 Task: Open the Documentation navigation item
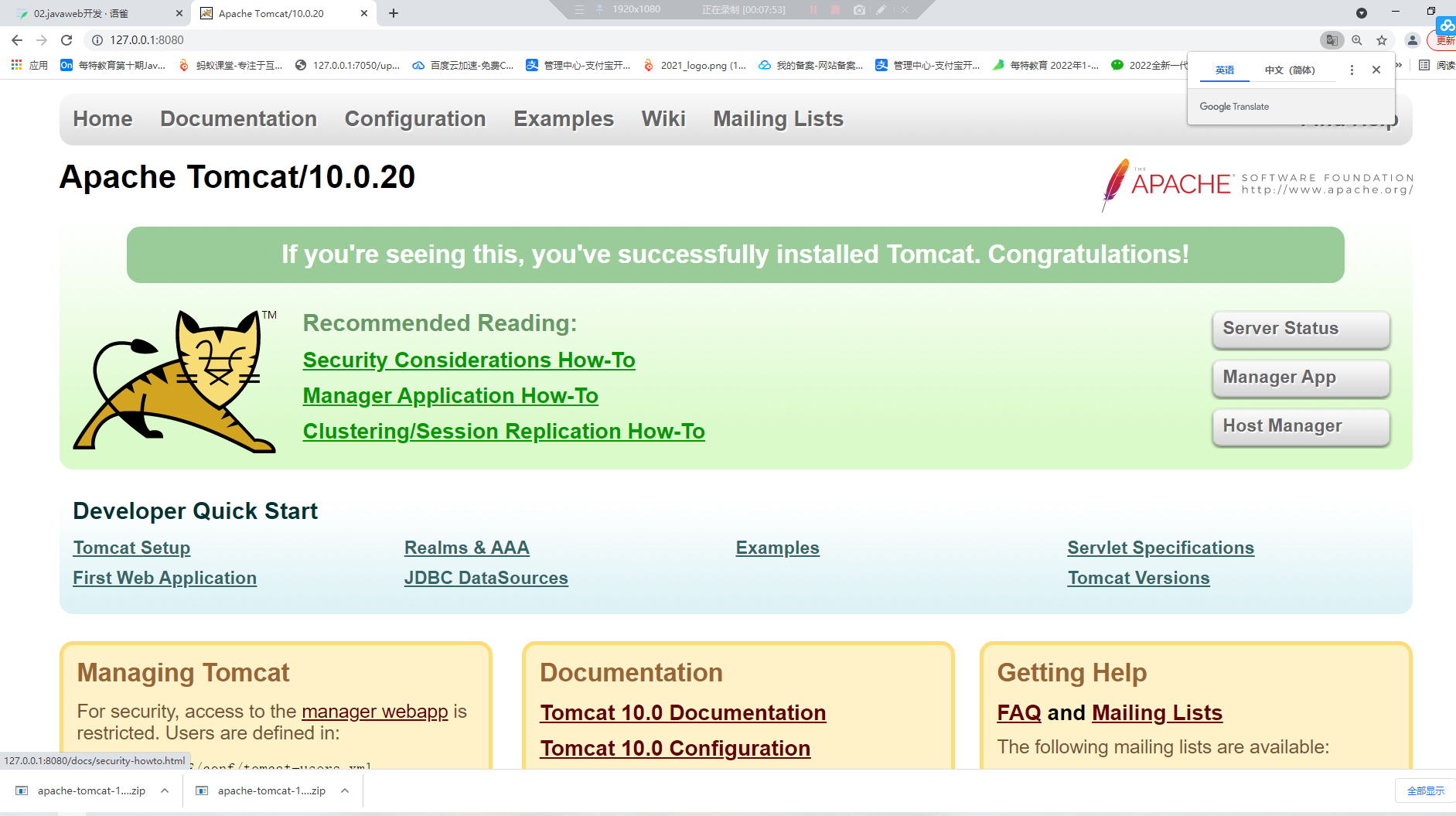coord(238,119)
